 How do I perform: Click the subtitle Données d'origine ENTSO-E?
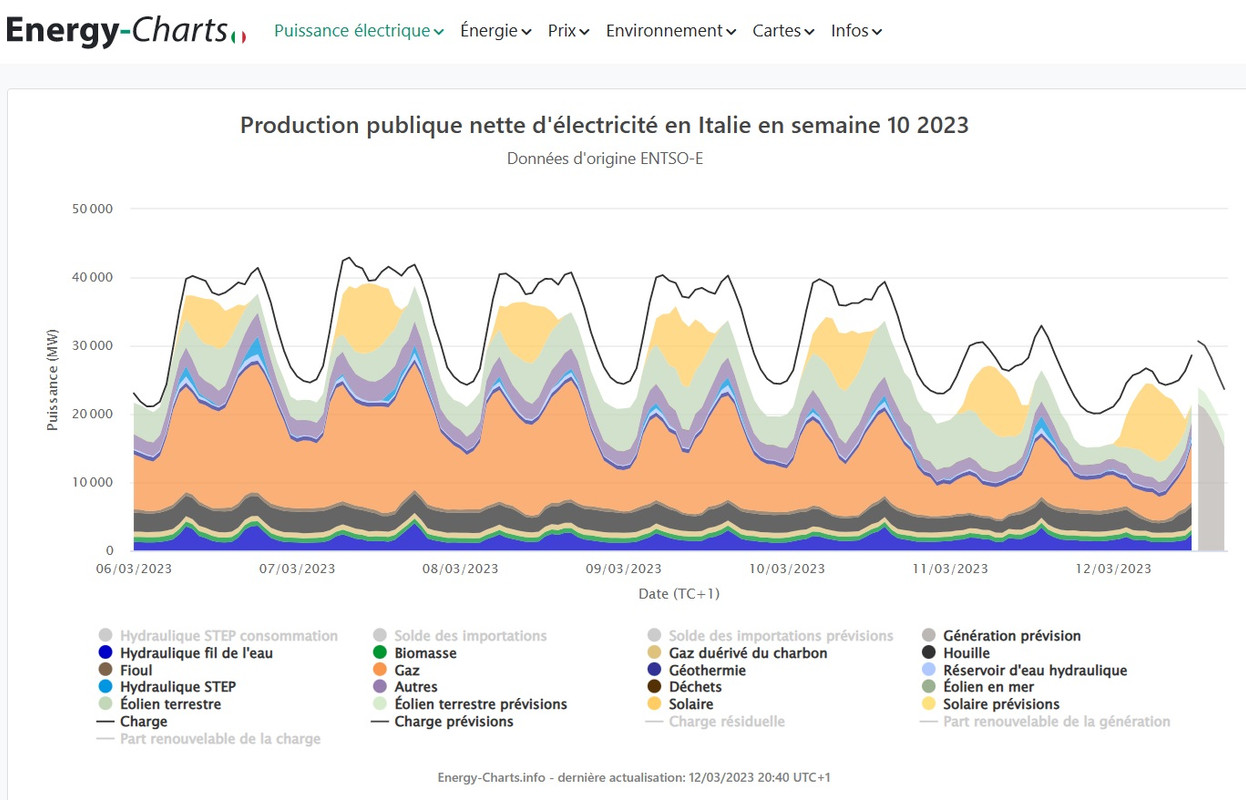(604, 158)
